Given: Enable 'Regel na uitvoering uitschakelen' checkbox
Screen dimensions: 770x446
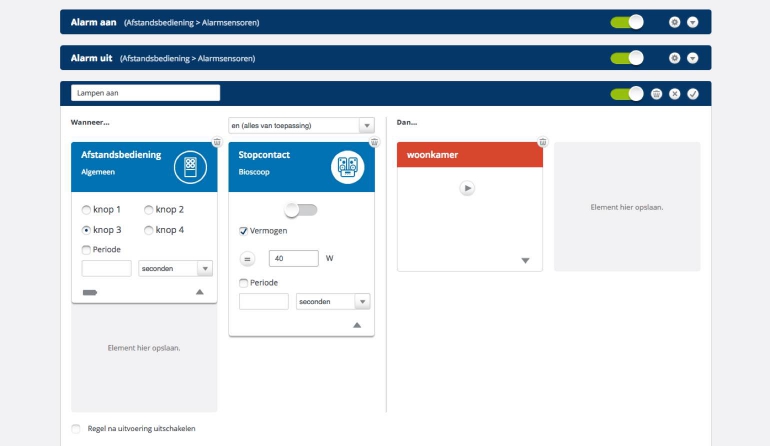Looking at the screenshot, I should (x=76, y=428).
